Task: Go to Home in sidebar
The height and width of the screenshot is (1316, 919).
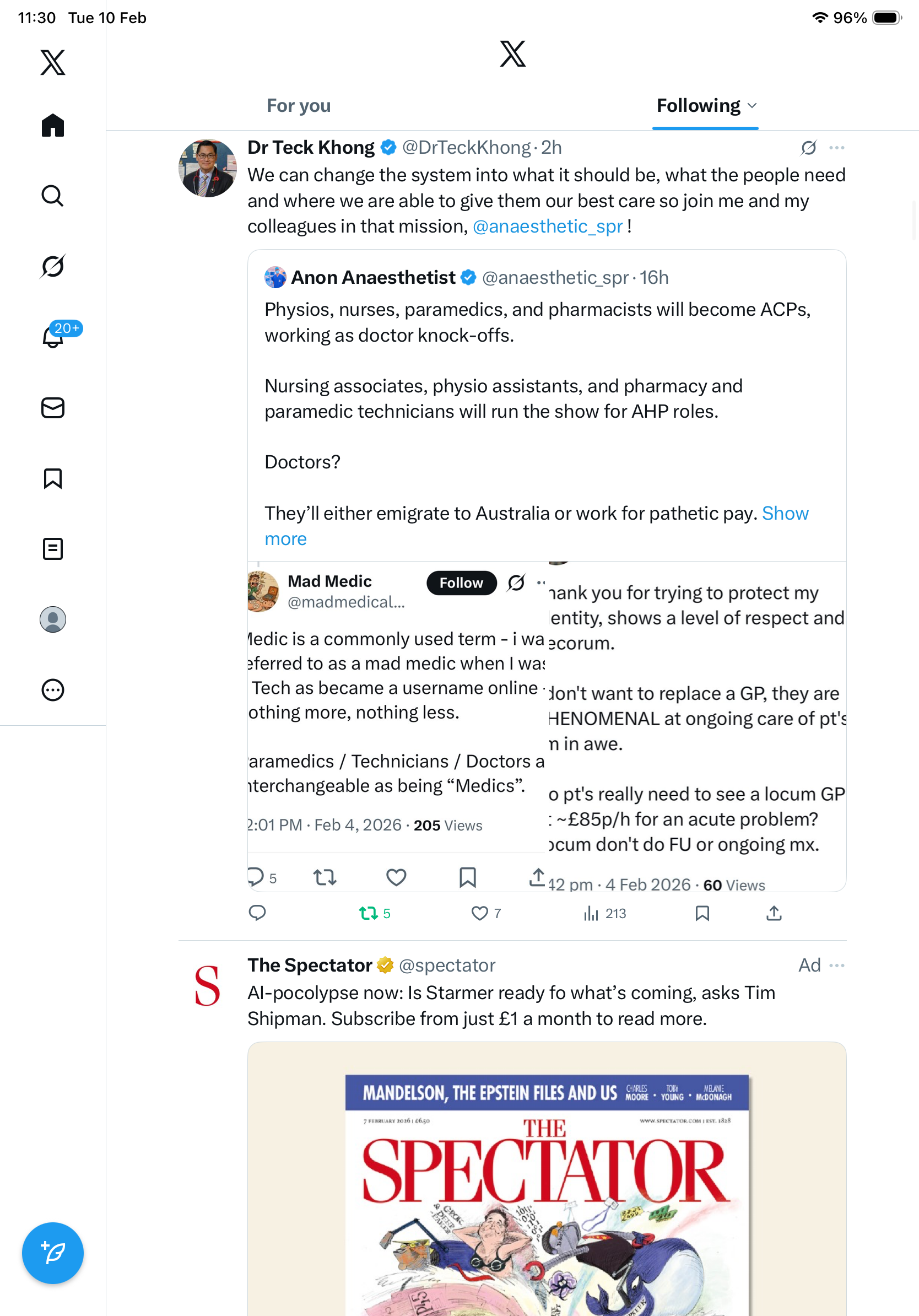Action: [x=52, y=126]
